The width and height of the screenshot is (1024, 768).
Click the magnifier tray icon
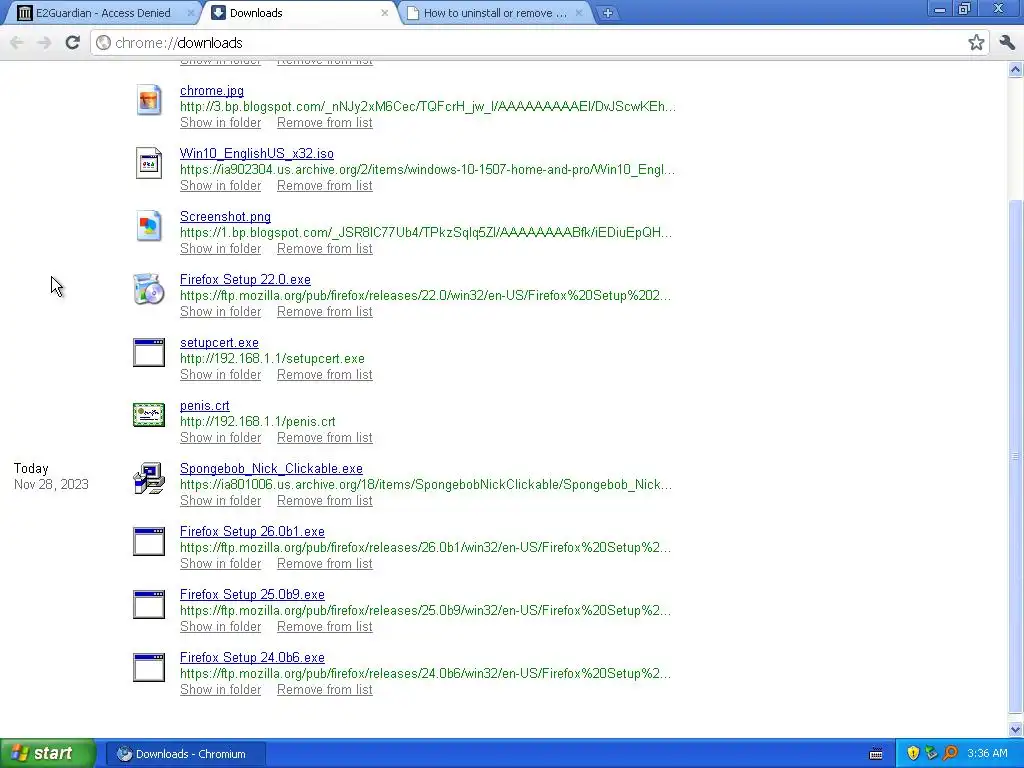click(x=950, y=754)
